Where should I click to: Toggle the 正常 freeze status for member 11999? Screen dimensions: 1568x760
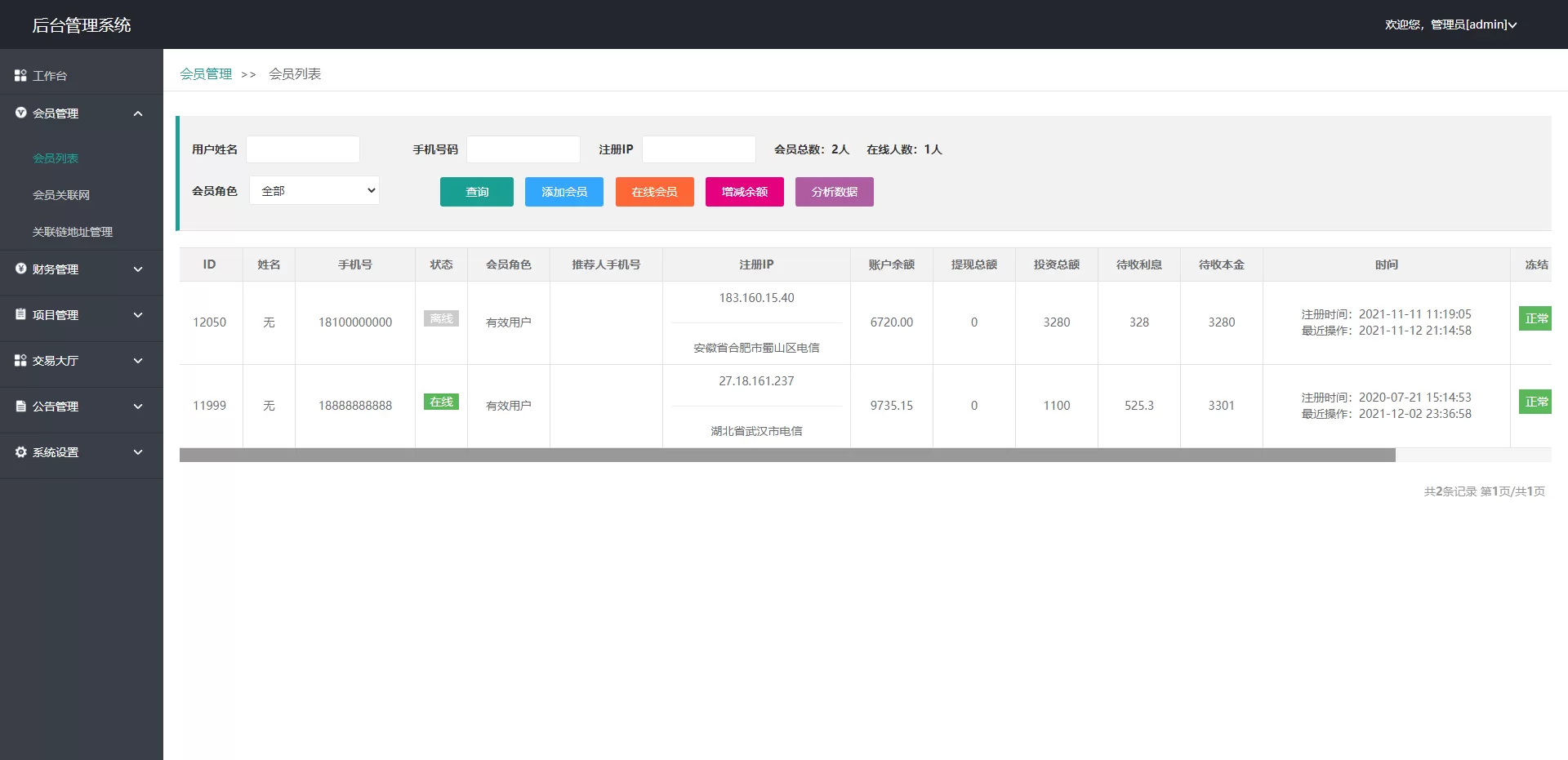point(1535,402)
